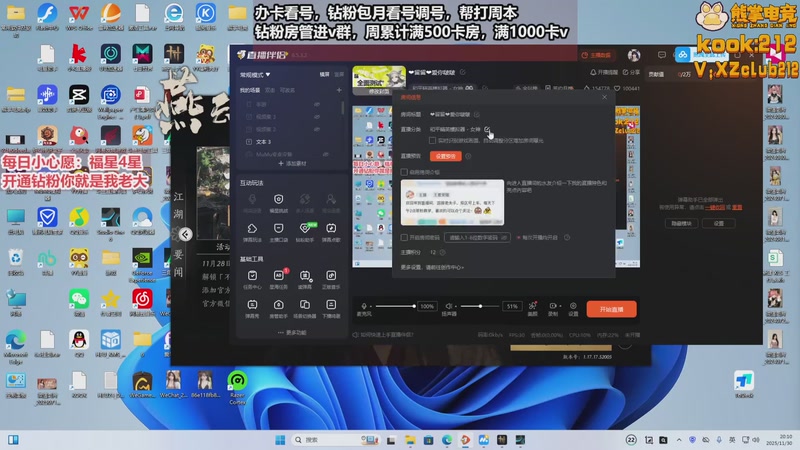The width and height of the screenshot is (800, 450).
Task: Show hidden system tray icons chevron
Action: click(x=679, y=440)
